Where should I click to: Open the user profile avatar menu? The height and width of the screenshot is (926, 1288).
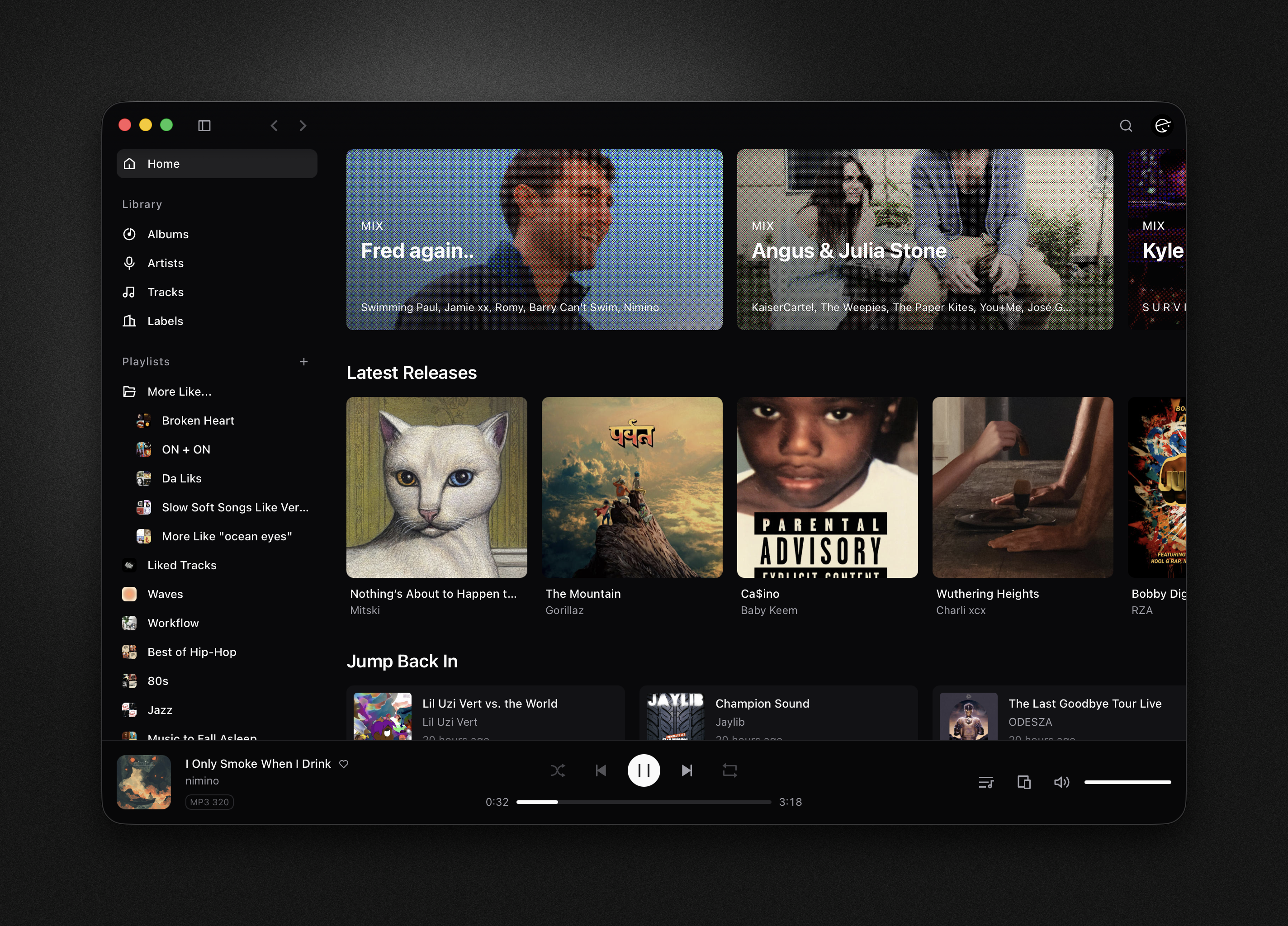pos(1163,126)
